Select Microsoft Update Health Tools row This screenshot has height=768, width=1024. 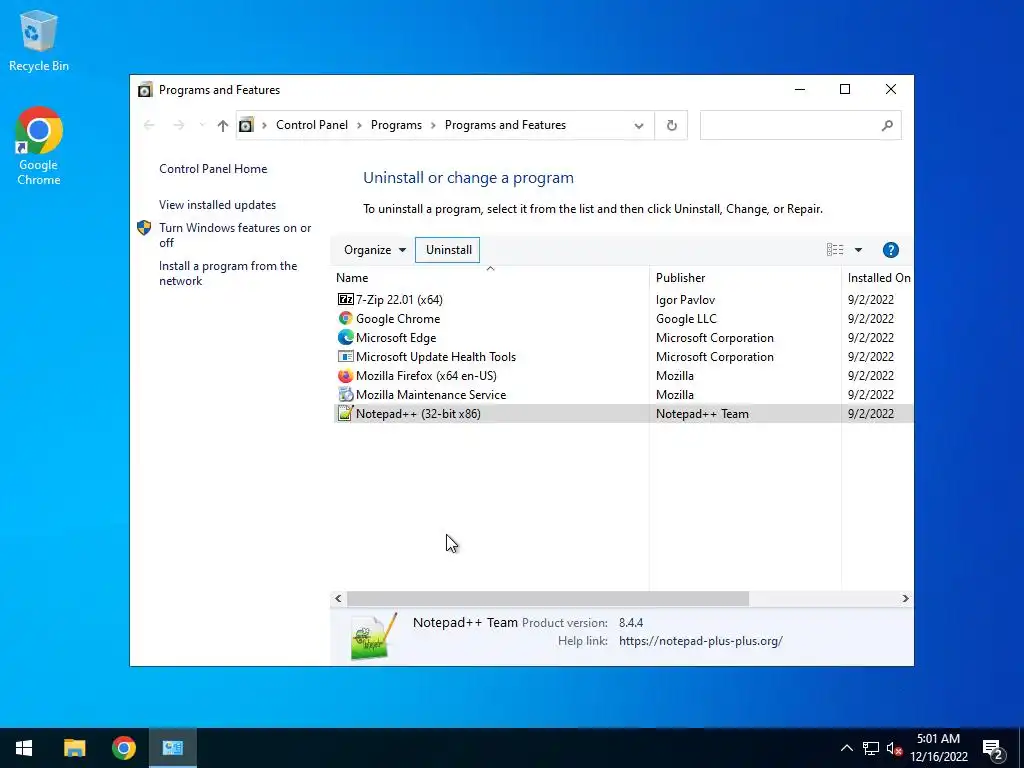pos(624,357)
